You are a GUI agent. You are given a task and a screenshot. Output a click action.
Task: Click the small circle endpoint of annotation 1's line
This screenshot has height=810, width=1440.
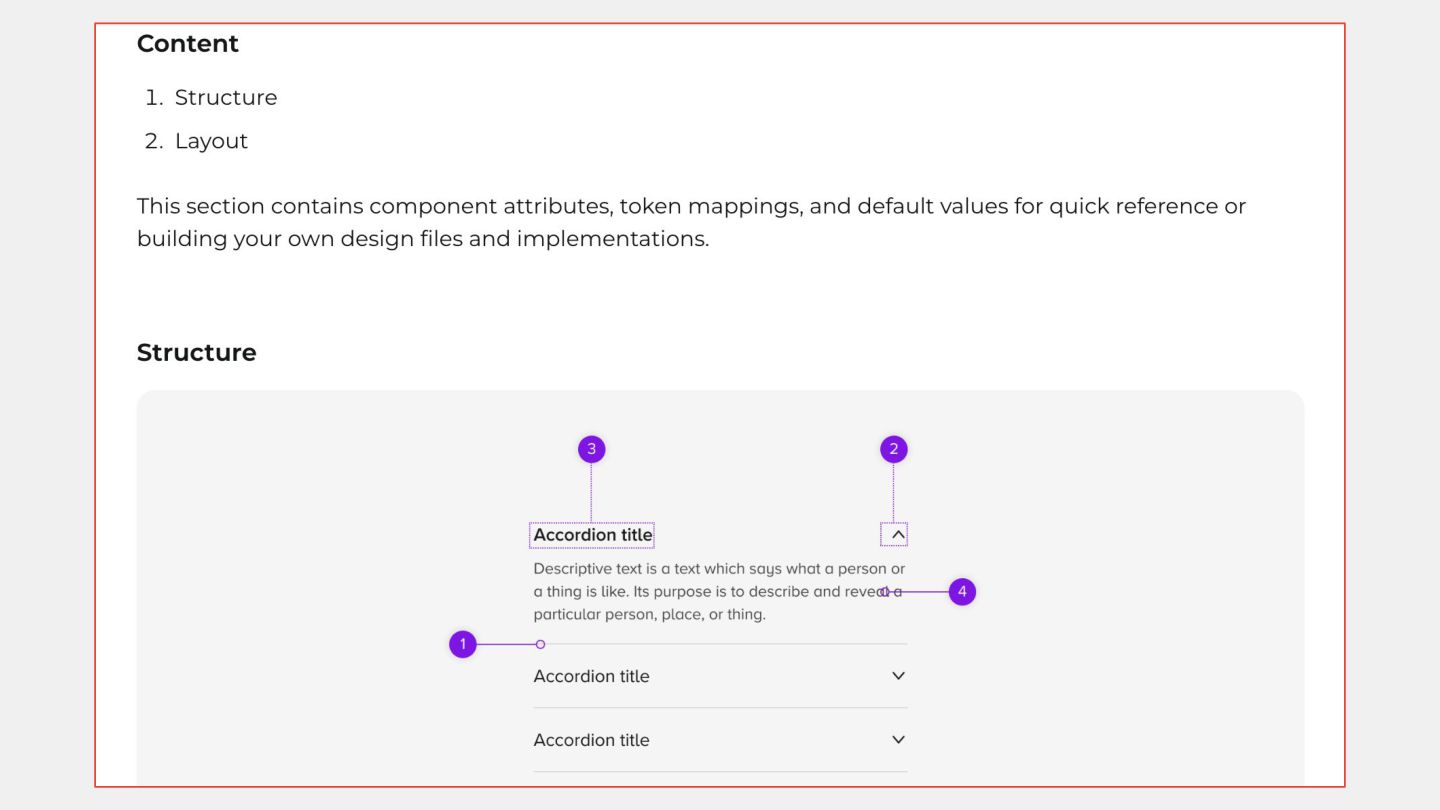click(541, 645)
